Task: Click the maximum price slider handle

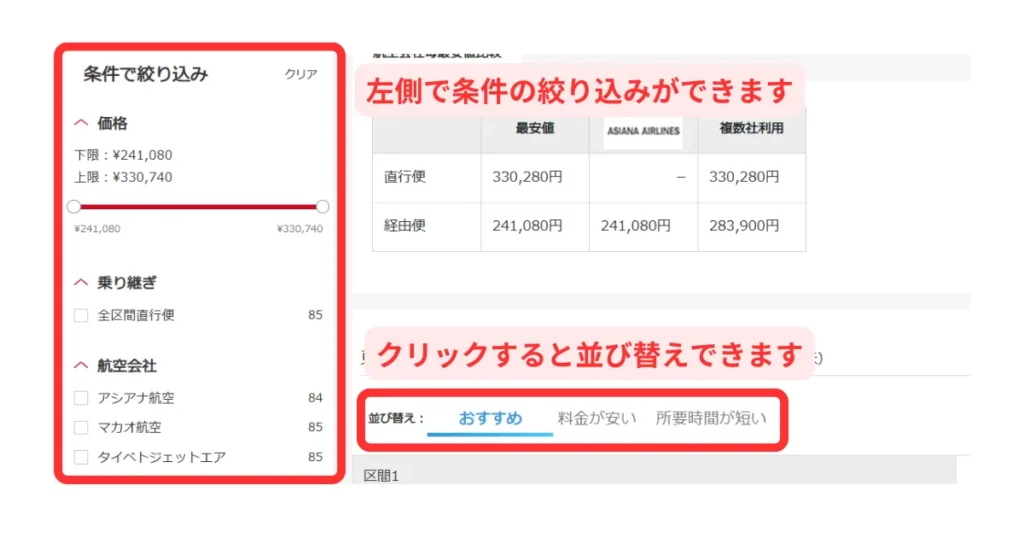Action: [322, 207]
